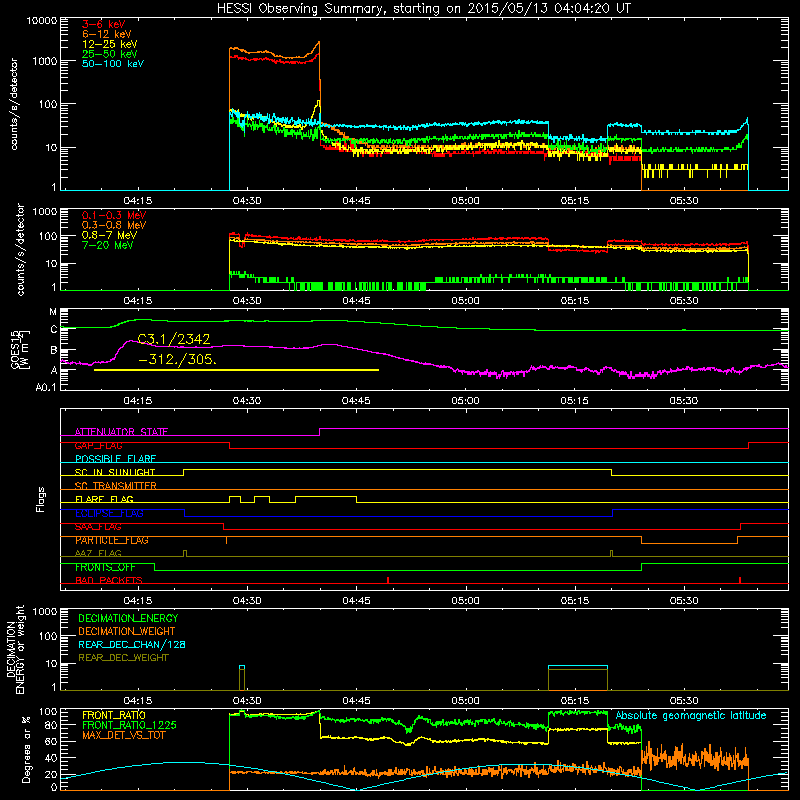
Task: Click the DECIMATION_WEIGHT legend label
Action: (x=127, y=631)
